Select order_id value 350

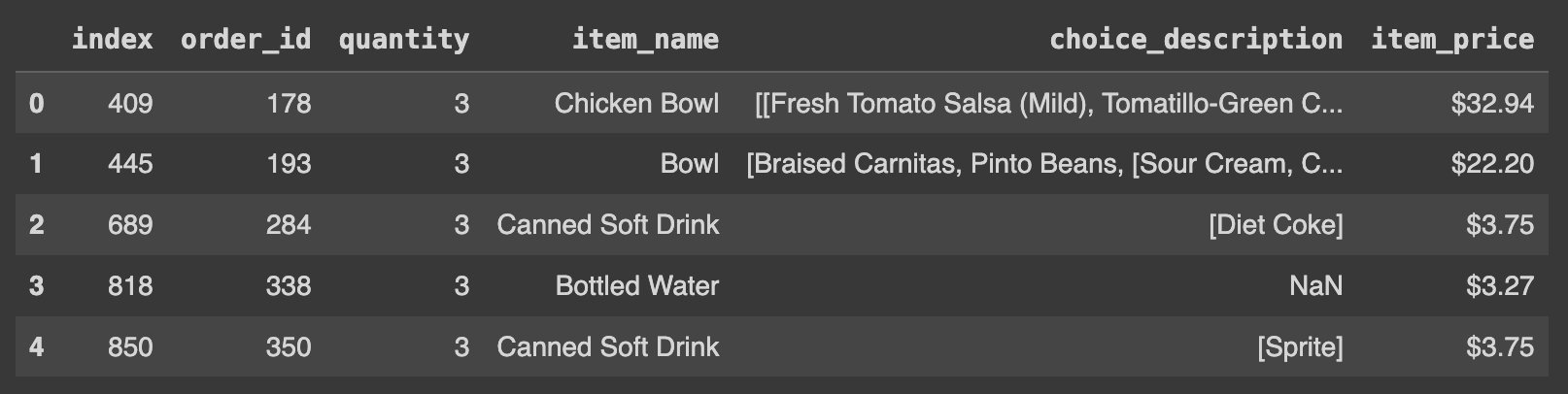pyautogui.click(x=289, y=347)
